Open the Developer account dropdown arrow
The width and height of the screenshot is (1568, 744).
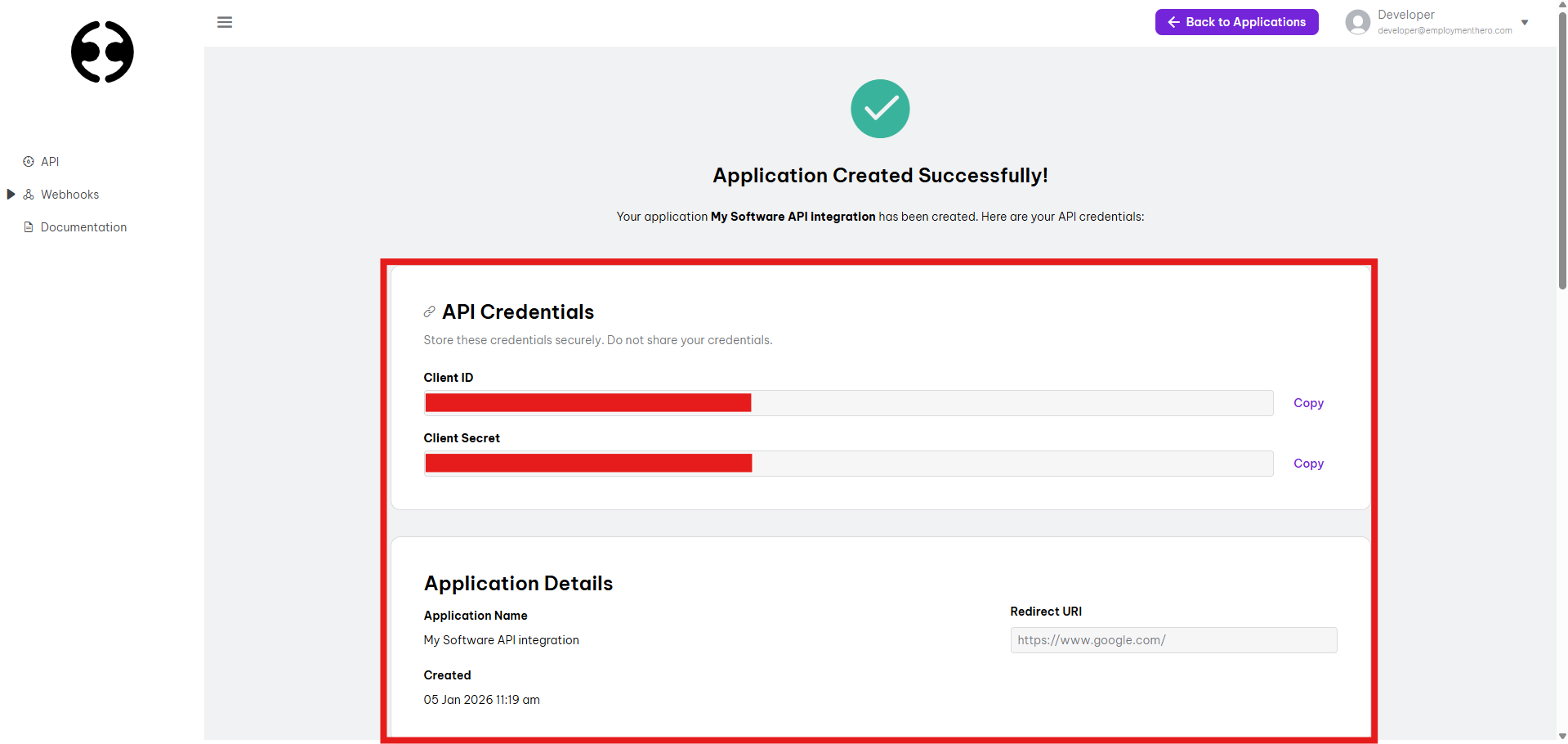1525,22
